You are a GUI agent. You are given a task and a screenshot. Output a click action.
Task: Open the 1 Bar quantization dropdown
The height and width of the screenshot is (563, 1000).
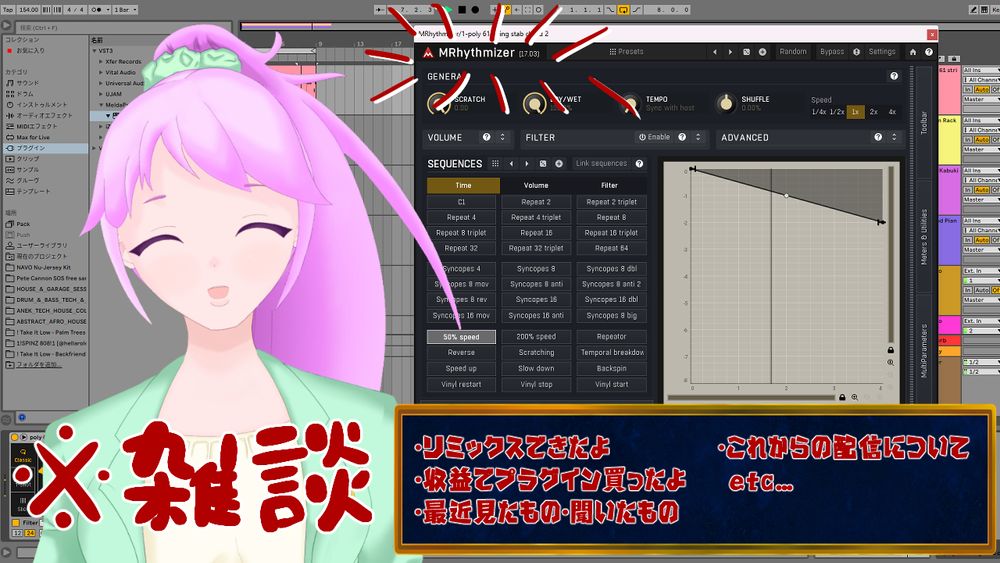[126, 10]
